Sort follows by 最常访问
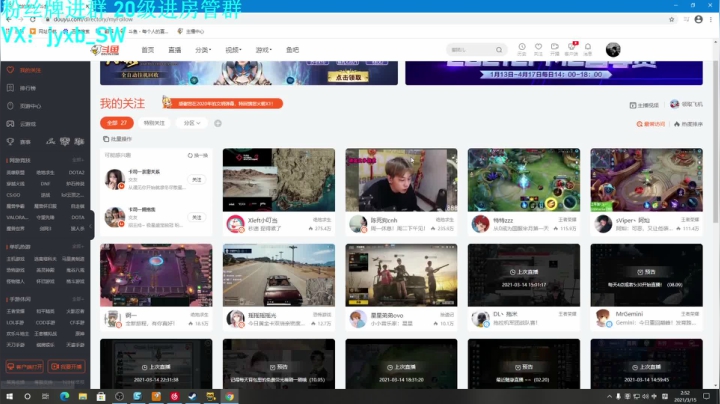The height and width of the screenshot is (404, 720). tap(651, 124)
